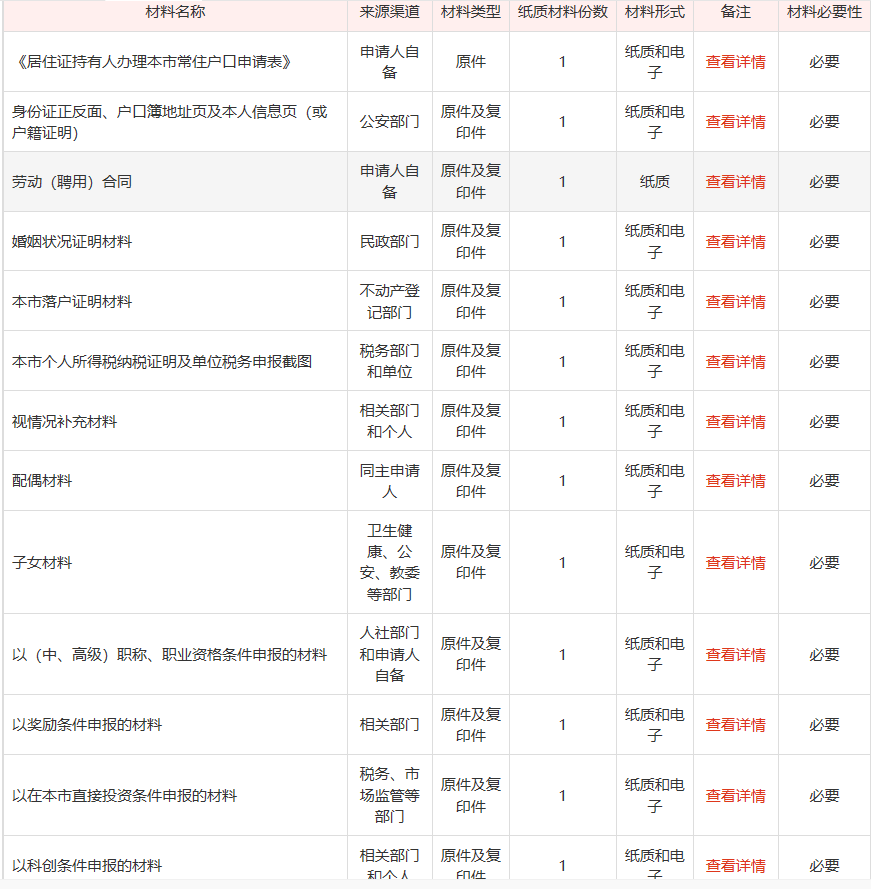The height and width of the screenshot is (889, 871).
Task: Click 查看详情 for 本市落户证明材料
Action: 735,302
